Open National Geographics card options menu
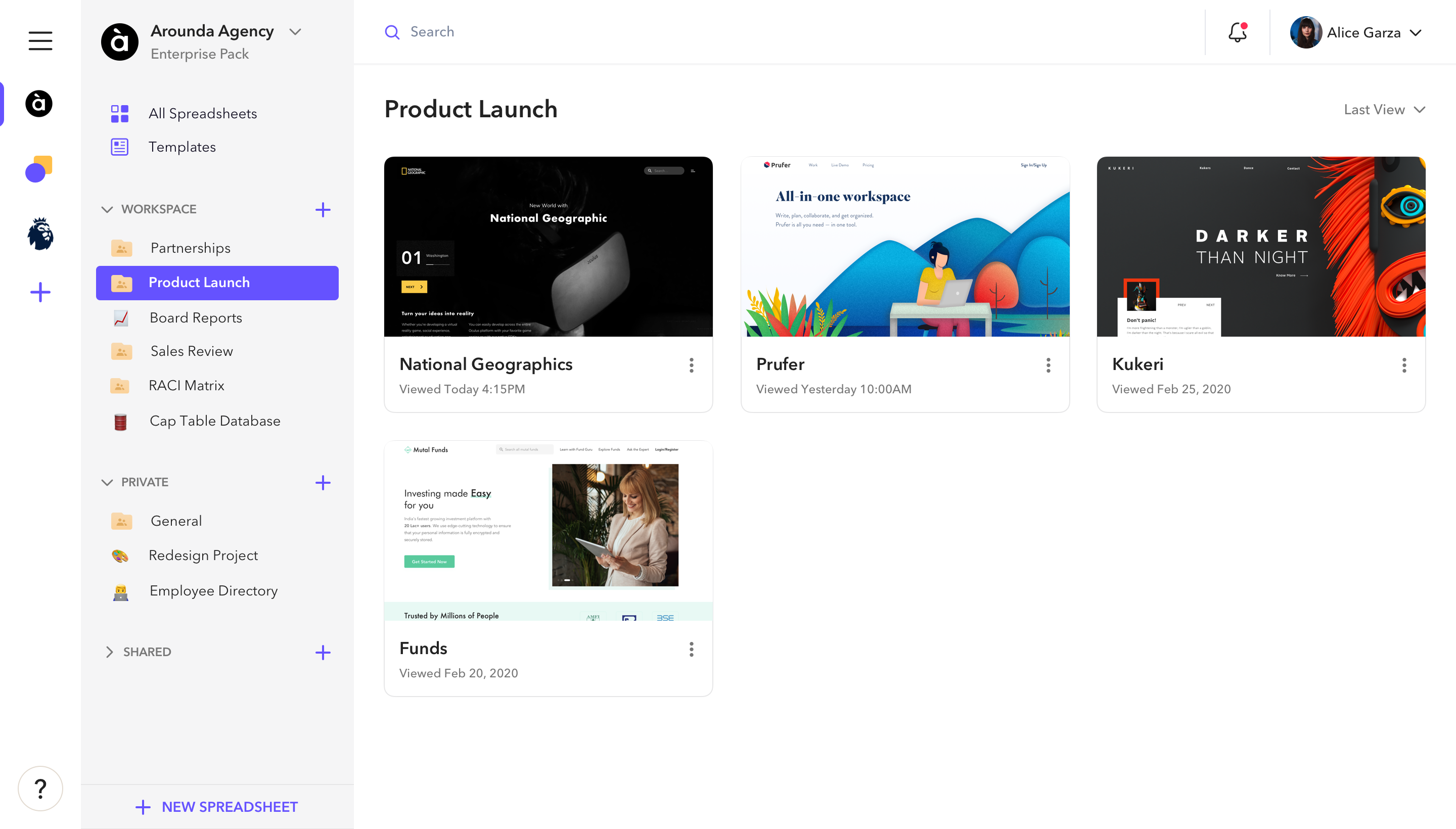This screenshot has height=829, width=1456. pyautogui.click(x=691, y=365)
